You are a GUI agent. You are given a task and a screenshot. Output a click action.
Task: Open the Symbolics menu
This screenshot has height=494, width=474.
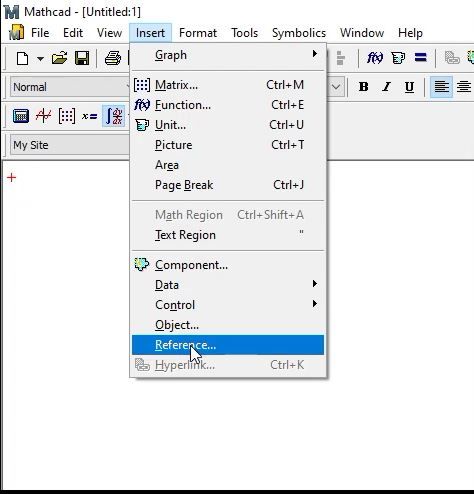click(299, 33)
